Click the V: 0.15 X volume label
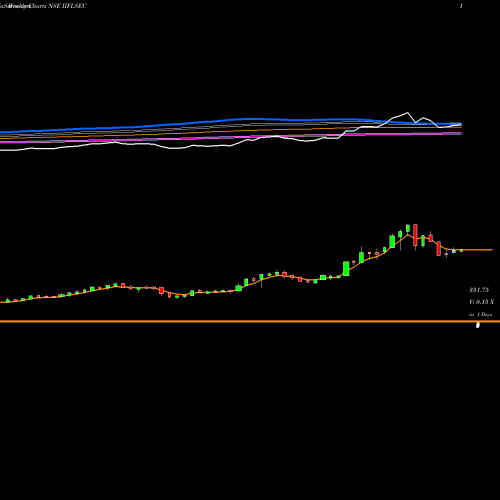The height and width of the screenshot is (500, 500). tap(481, 302)
